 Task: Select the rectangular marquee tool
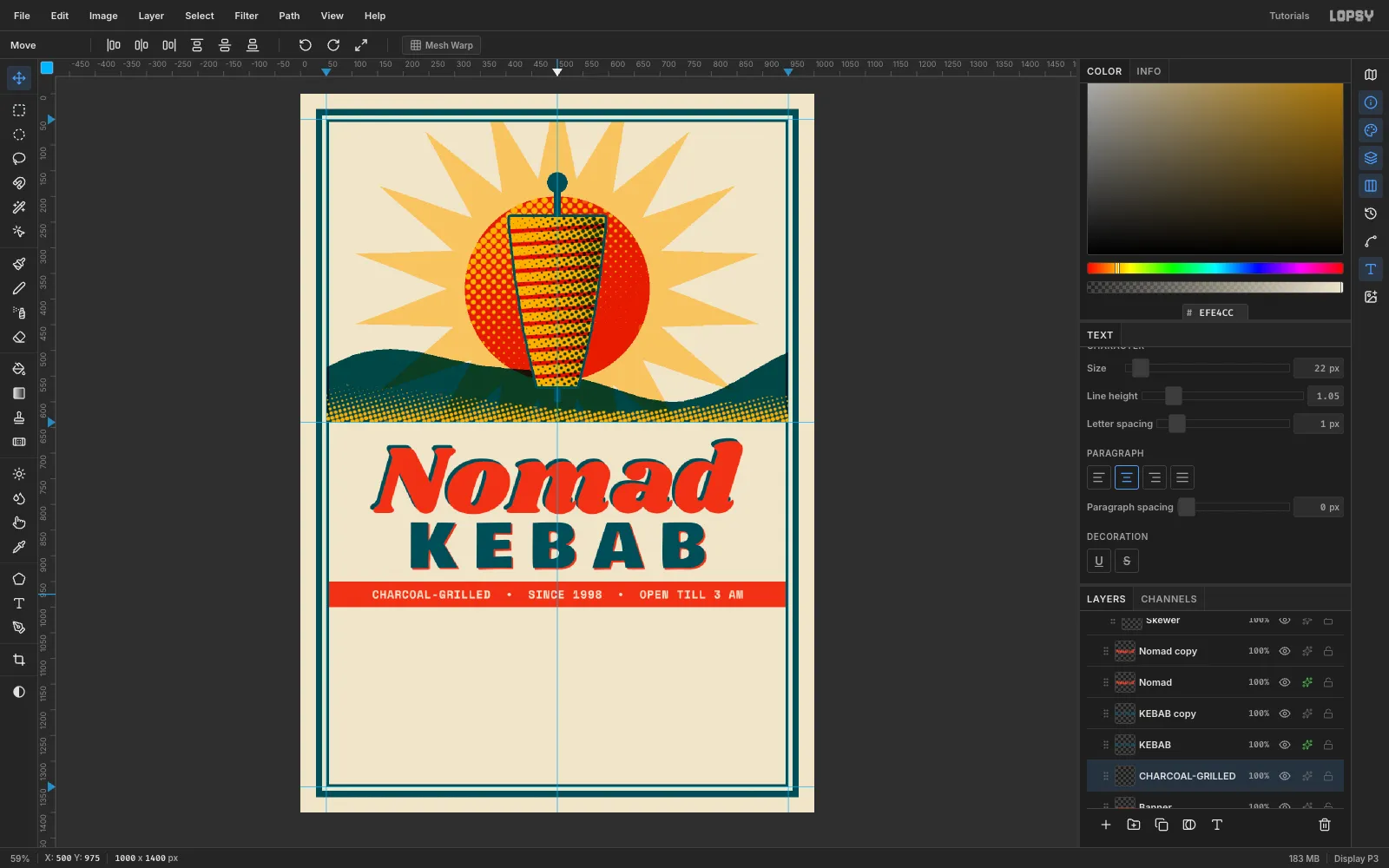19,110
